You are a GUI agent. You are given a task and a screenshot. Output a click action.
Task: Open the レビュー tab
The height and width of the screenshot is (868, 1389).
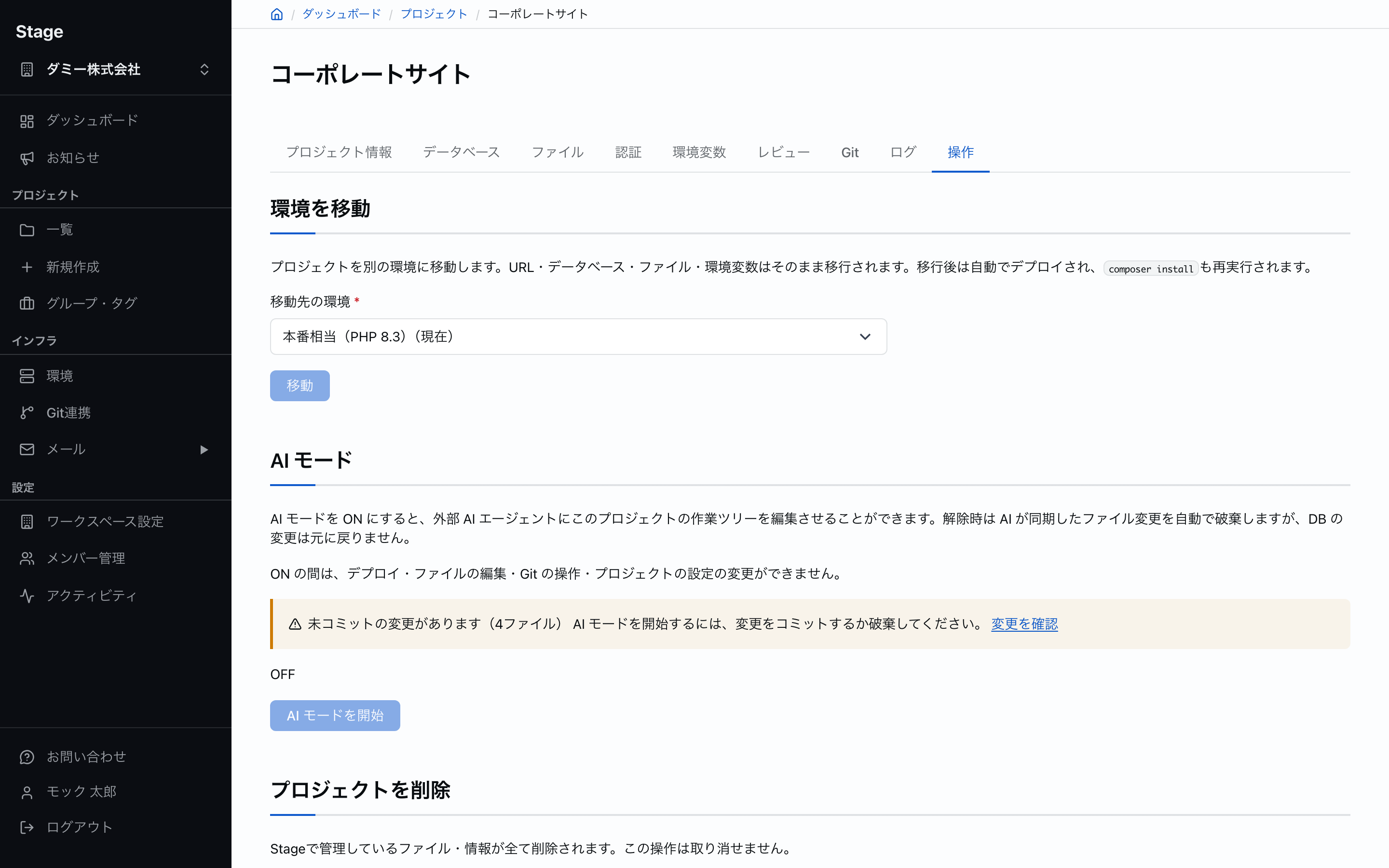(784, 152)
